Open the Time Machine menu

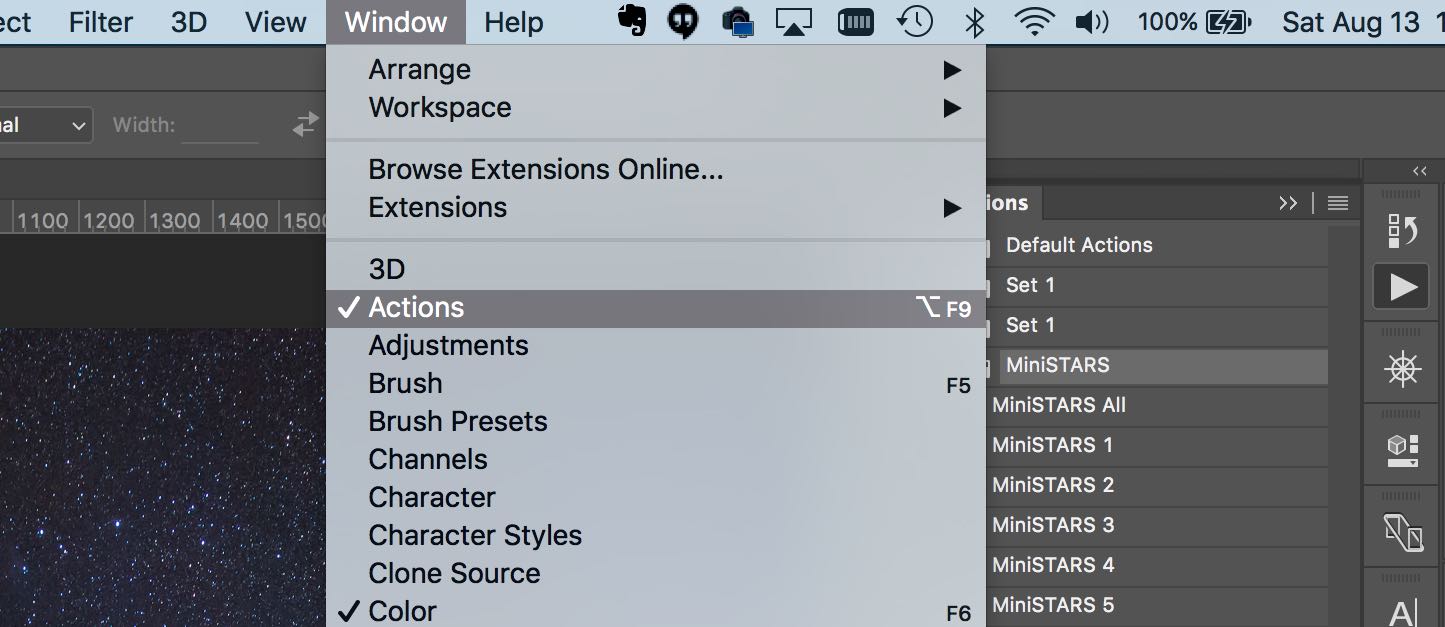(x=915, y=22)
